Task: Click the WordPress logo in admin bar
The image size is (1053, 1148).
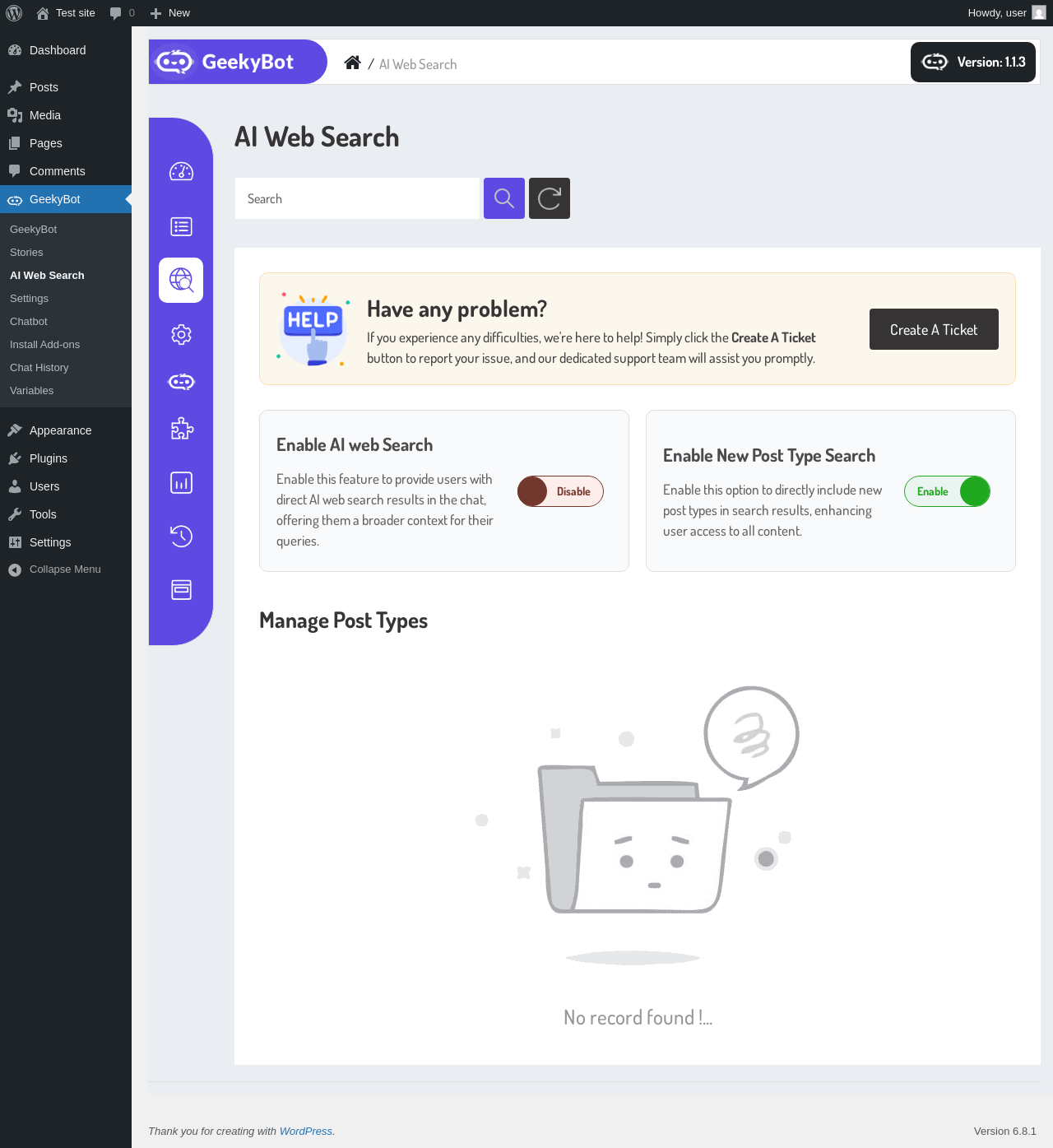Action: tap(14, 13)
